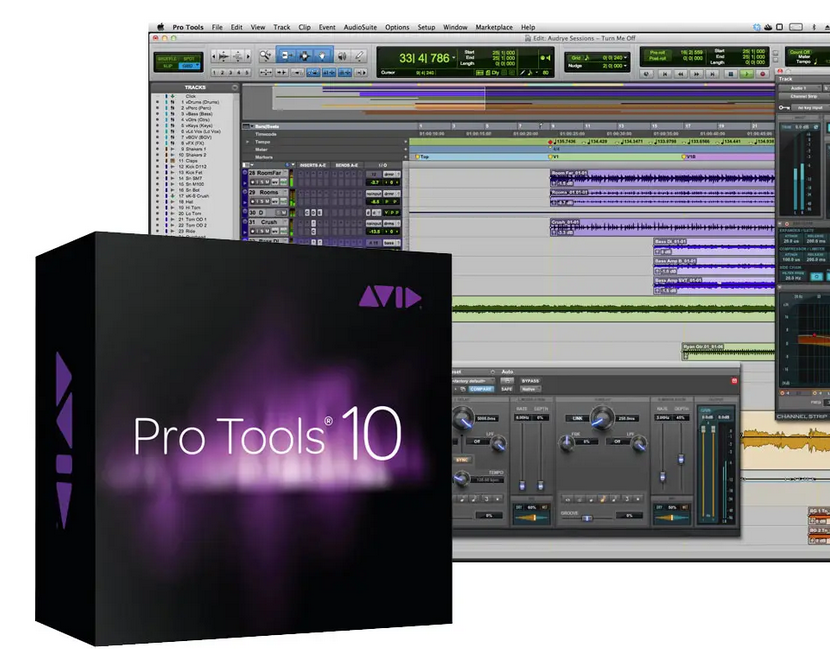The image size is (830, 649).
Task: Click the large right delay time knob
Action: coord(602,417)
